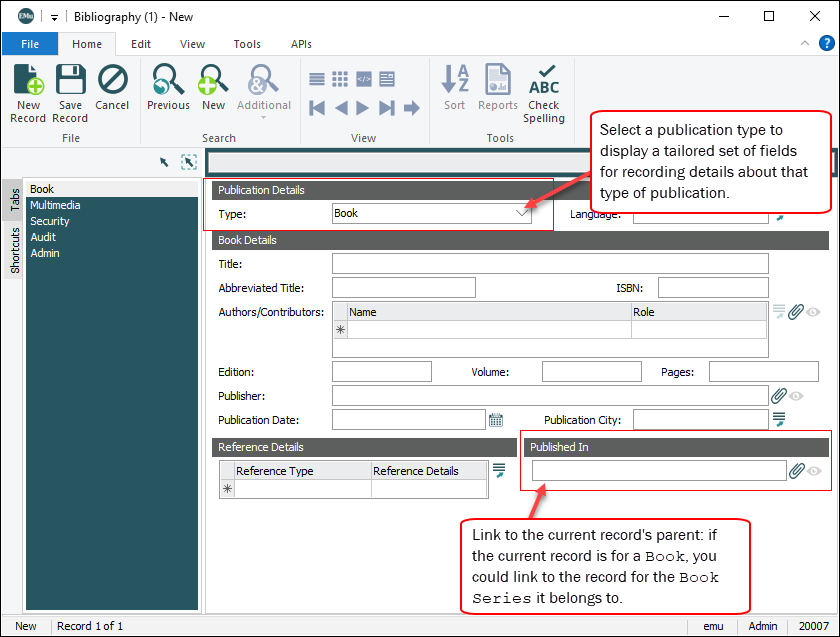Click the New Record button
The width and height of the screenshot is (840, 637).
pos(28,92)
